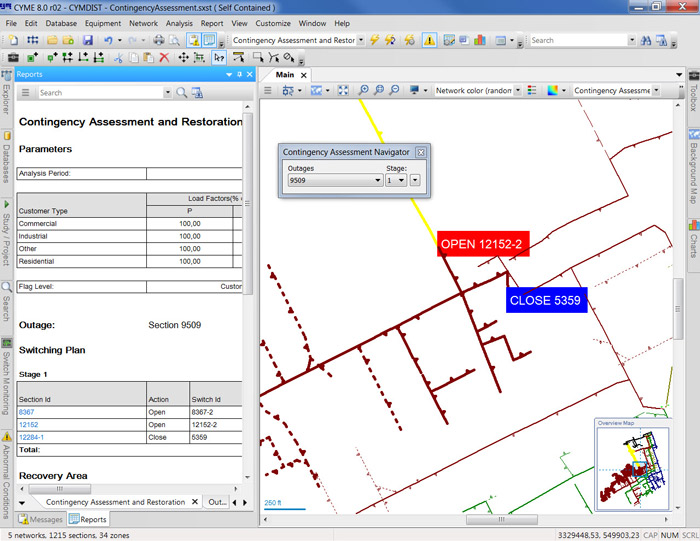Open the Stage dropdown in the navigator
The width and height of the screenshot is (700, 541).
click(x=401, y=181)
